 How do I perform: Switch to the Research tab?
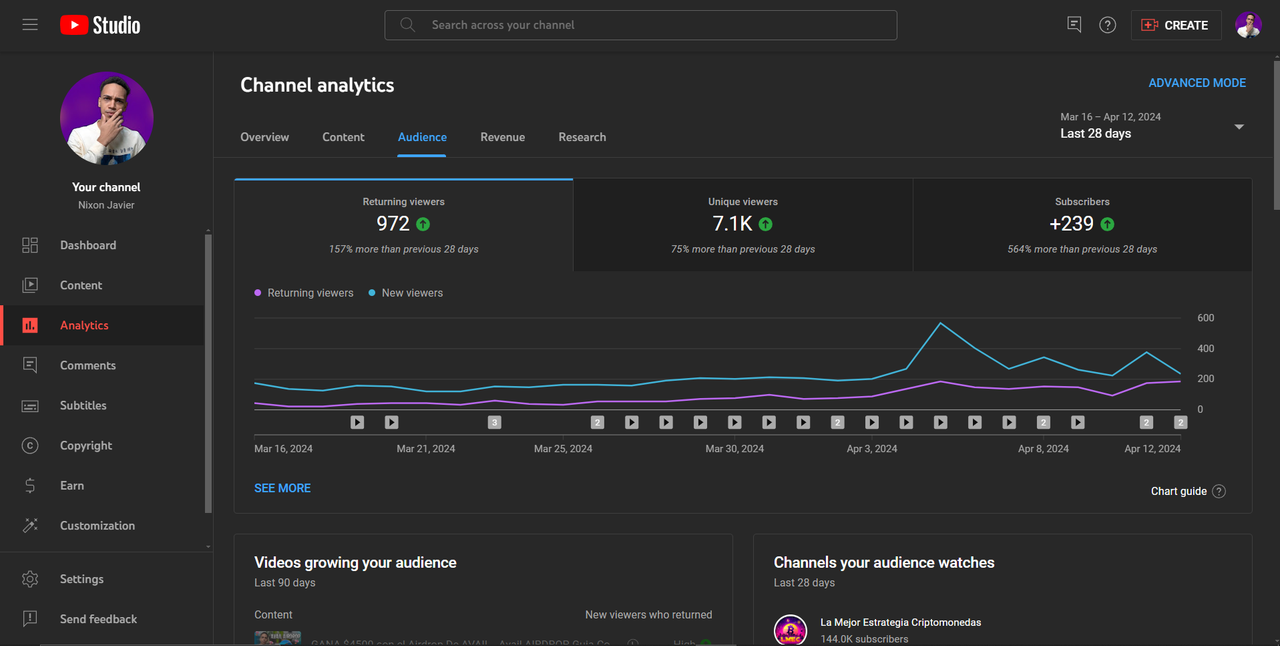[582, 137]
